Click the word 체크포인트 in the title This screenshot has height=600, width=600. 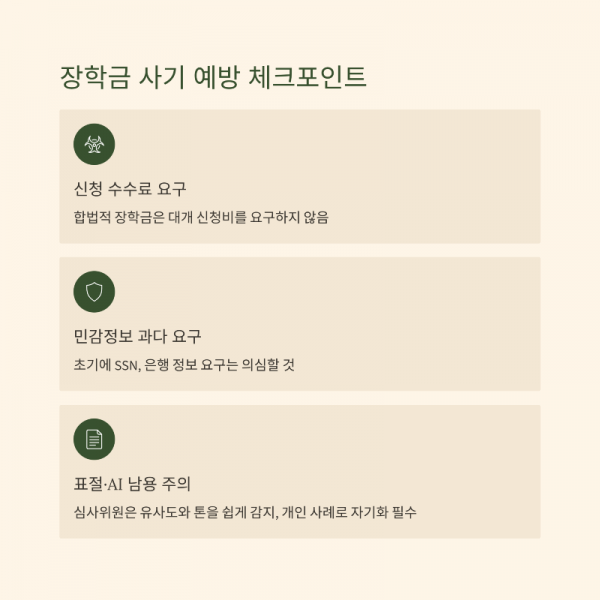308,77
